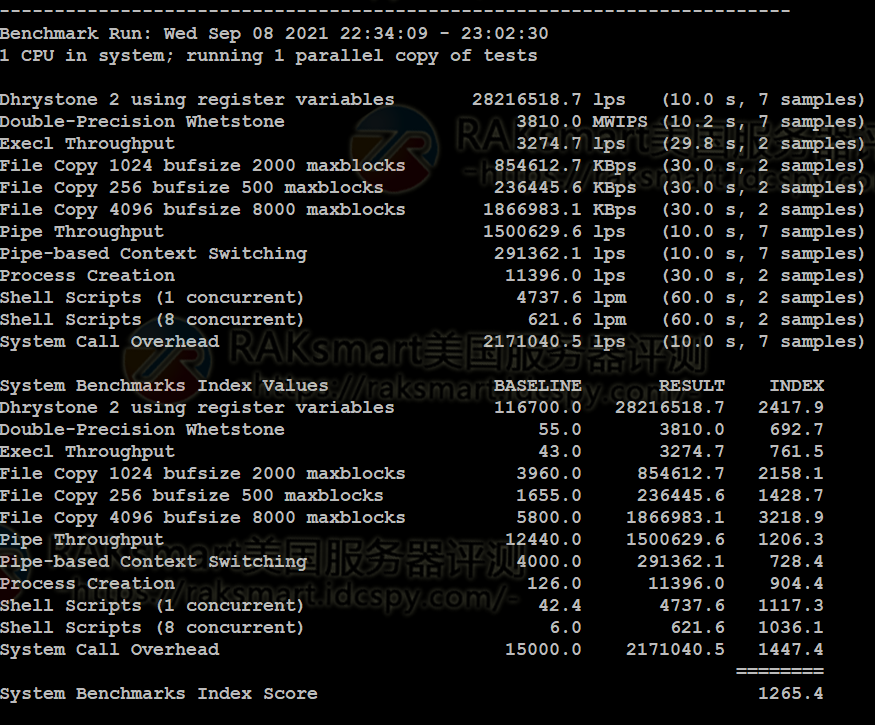The height and width of the screenshot is (725, 875).
Task: Click the value 854612.7 KBps
Action: (565, 166)
